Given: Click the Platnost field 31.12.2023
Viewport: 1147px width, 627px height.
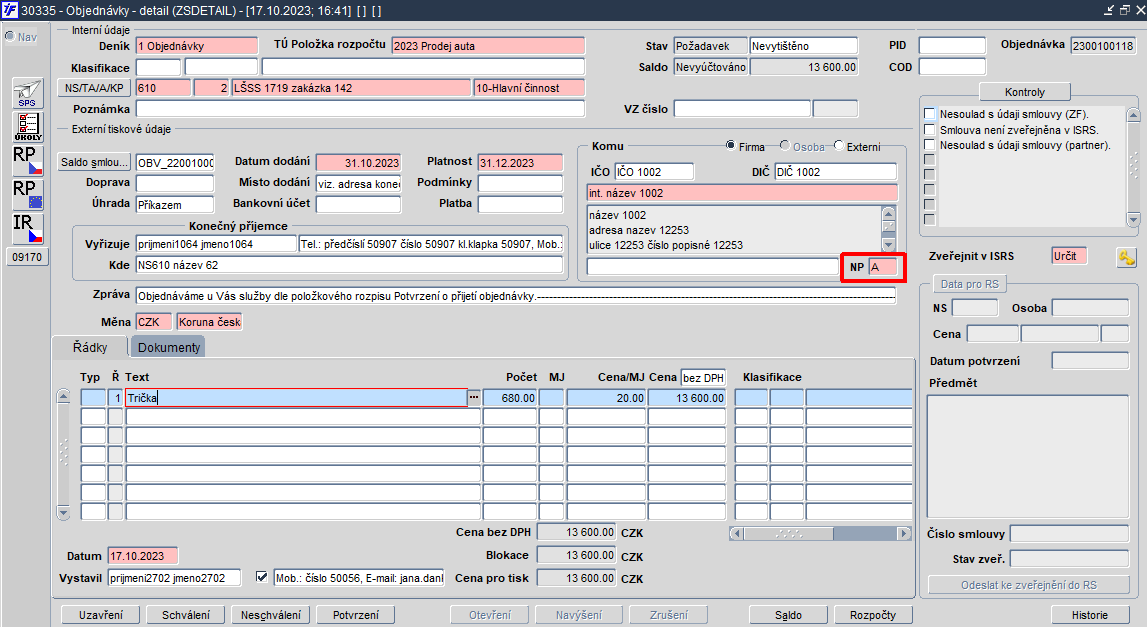Looking at the screenshot, I should 521,162.
